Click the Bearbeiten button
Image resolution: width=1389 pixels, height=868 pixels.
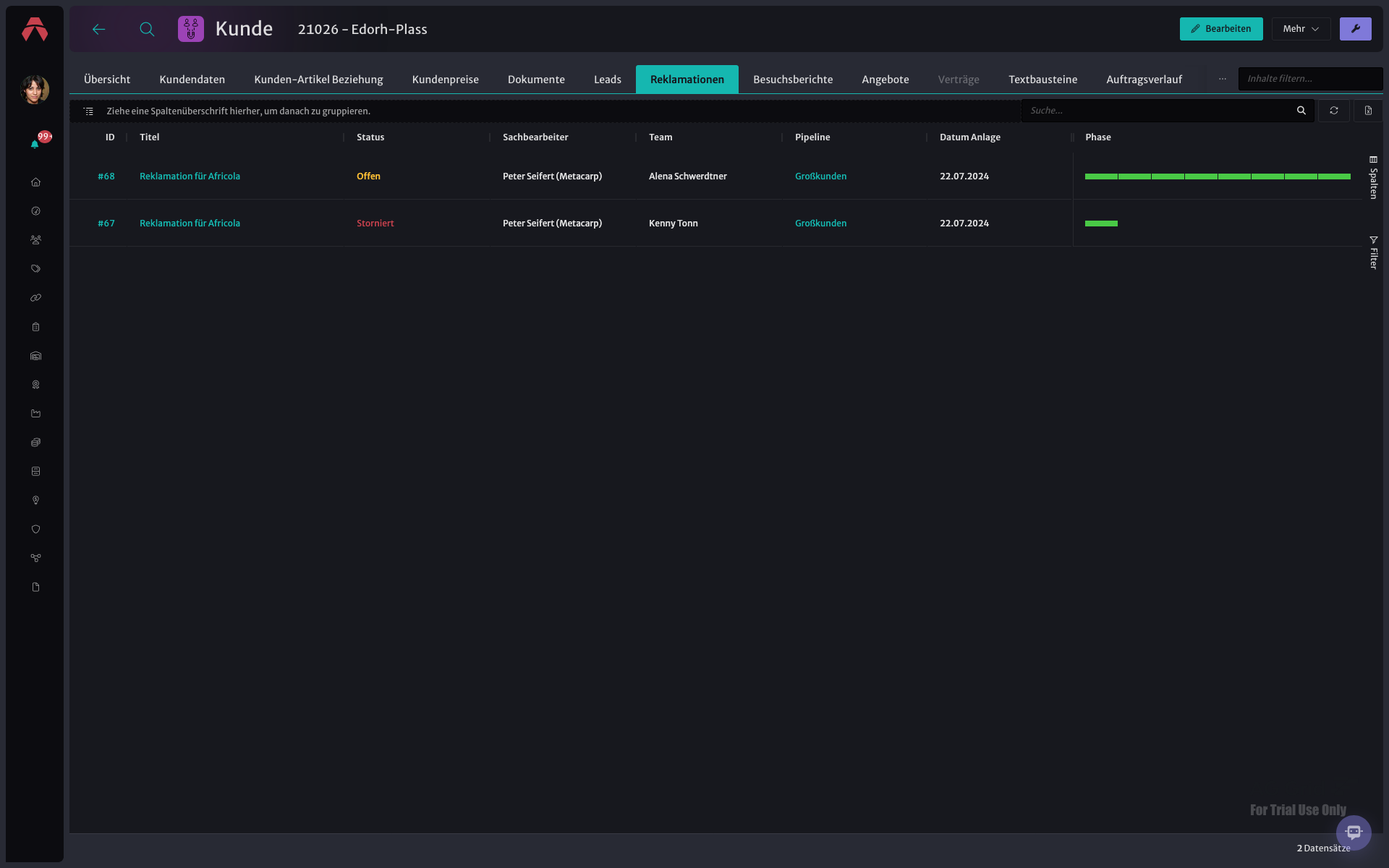(x=1221, y=29)
